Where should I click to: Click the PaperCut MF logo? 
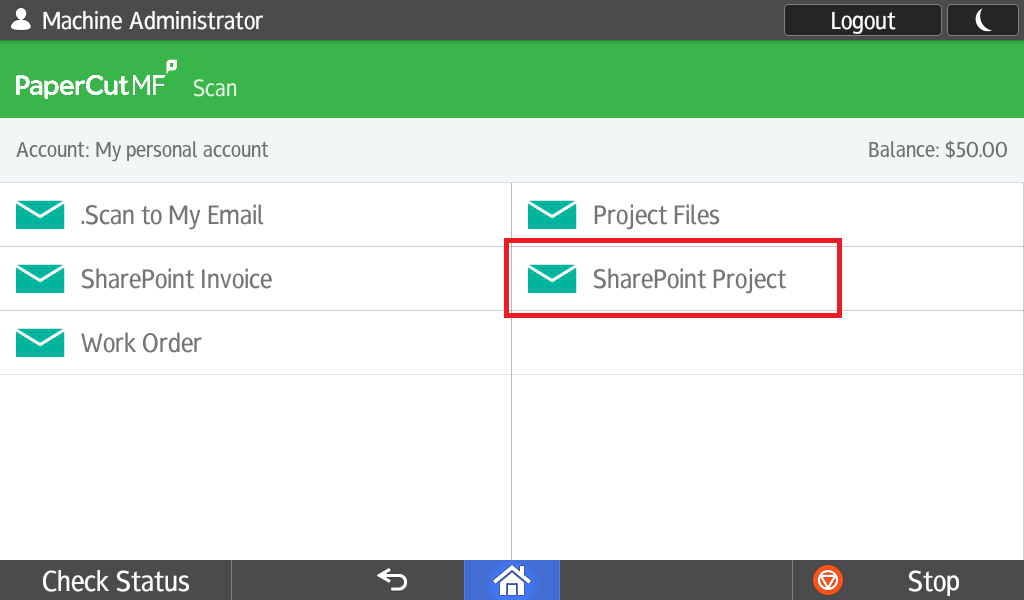click(96, 84)
